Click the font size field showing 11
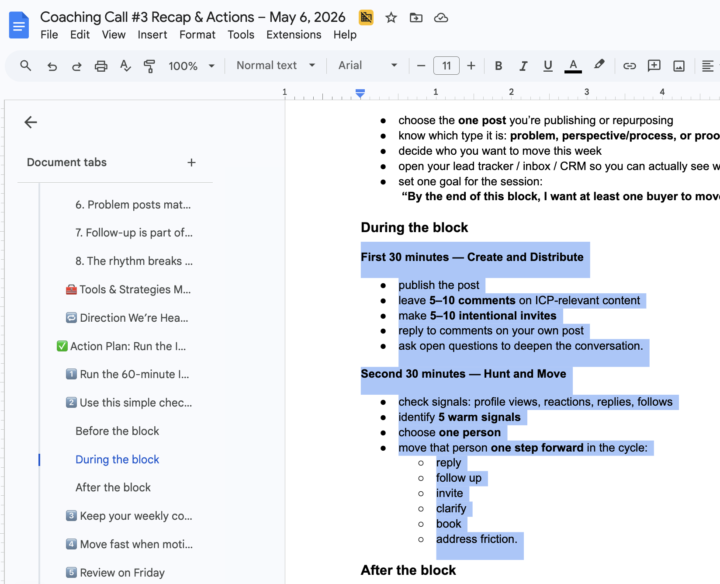The image size is (720, 584). pos(446,66)
